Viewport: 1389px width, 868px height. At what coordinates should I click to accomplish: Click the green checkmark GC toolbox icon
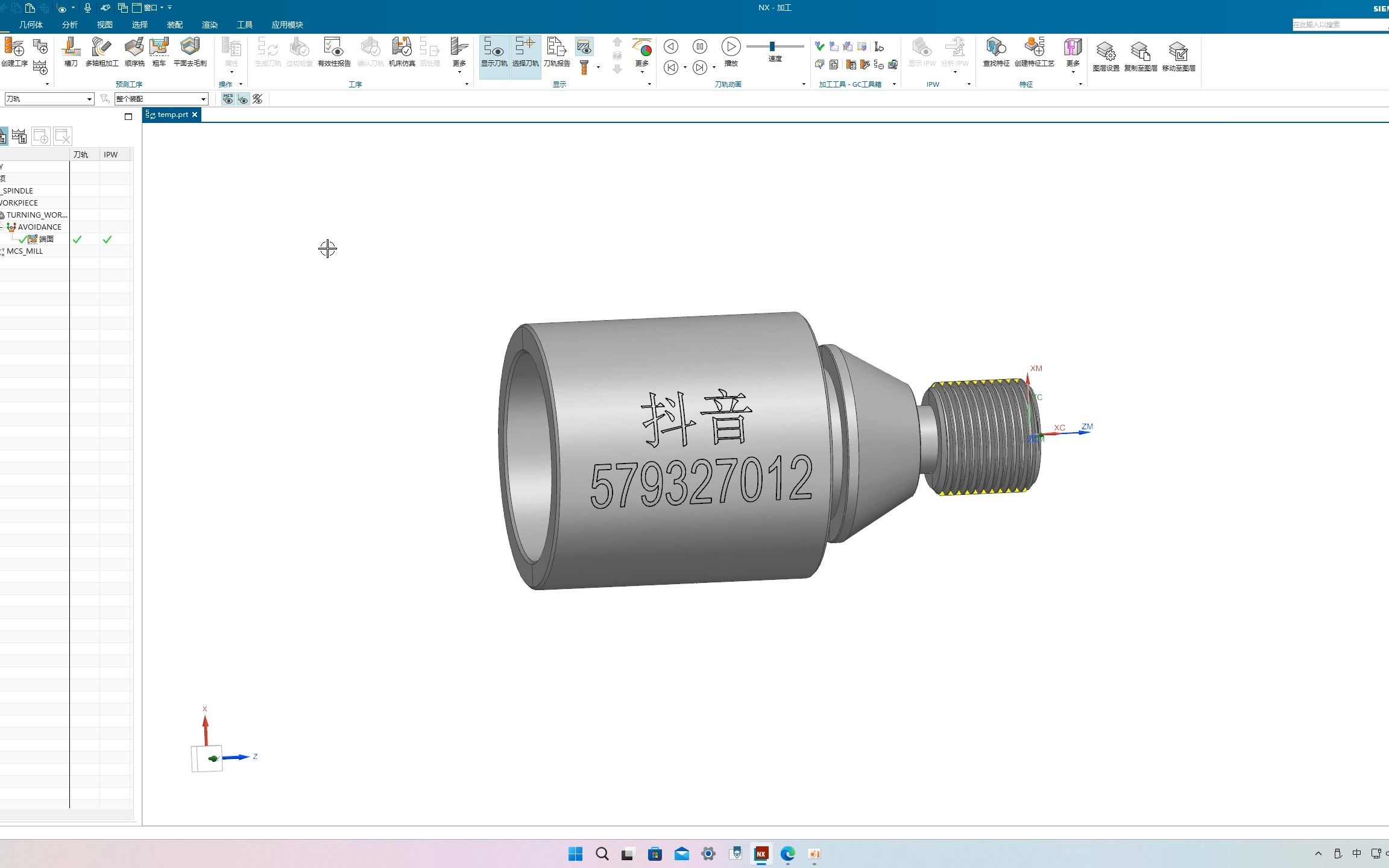pyautogui.click(x=820, y=46)
